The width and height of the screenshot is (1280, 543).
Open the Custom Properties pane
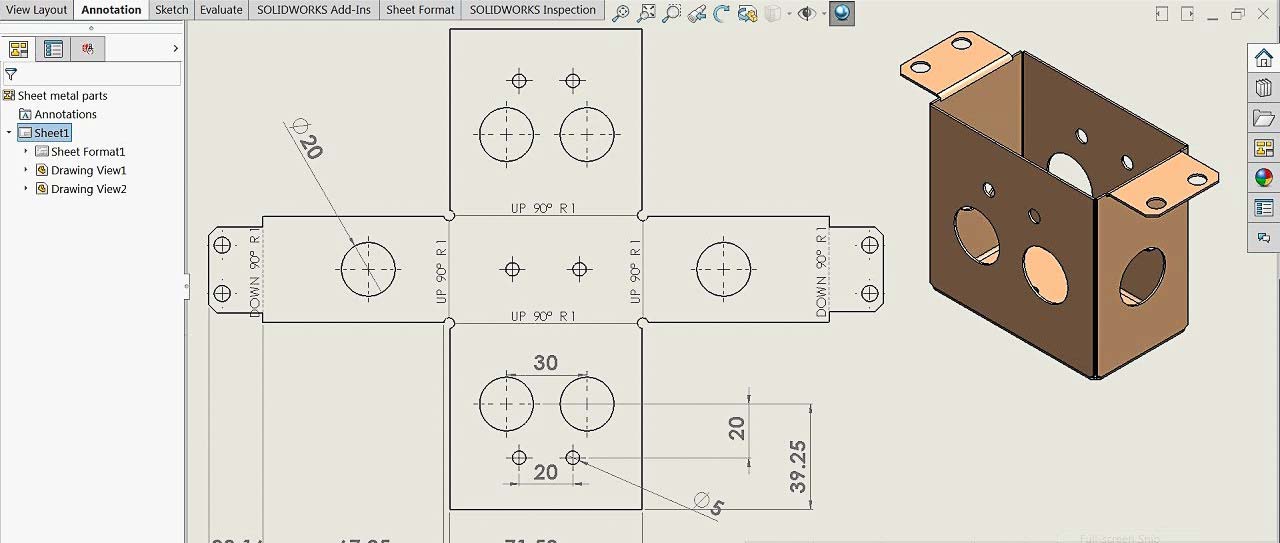(1264, 208)
